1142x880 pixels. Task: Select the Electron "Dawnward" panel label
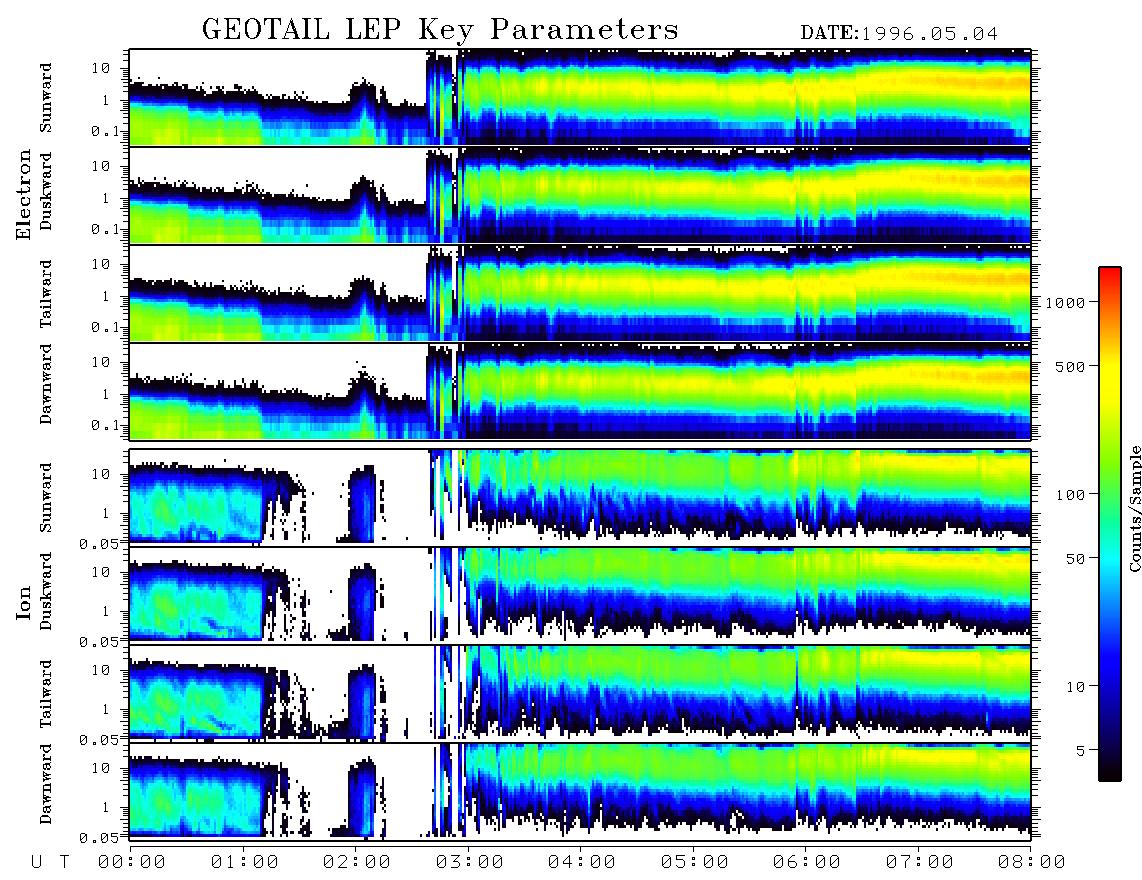tap(46, 385)
